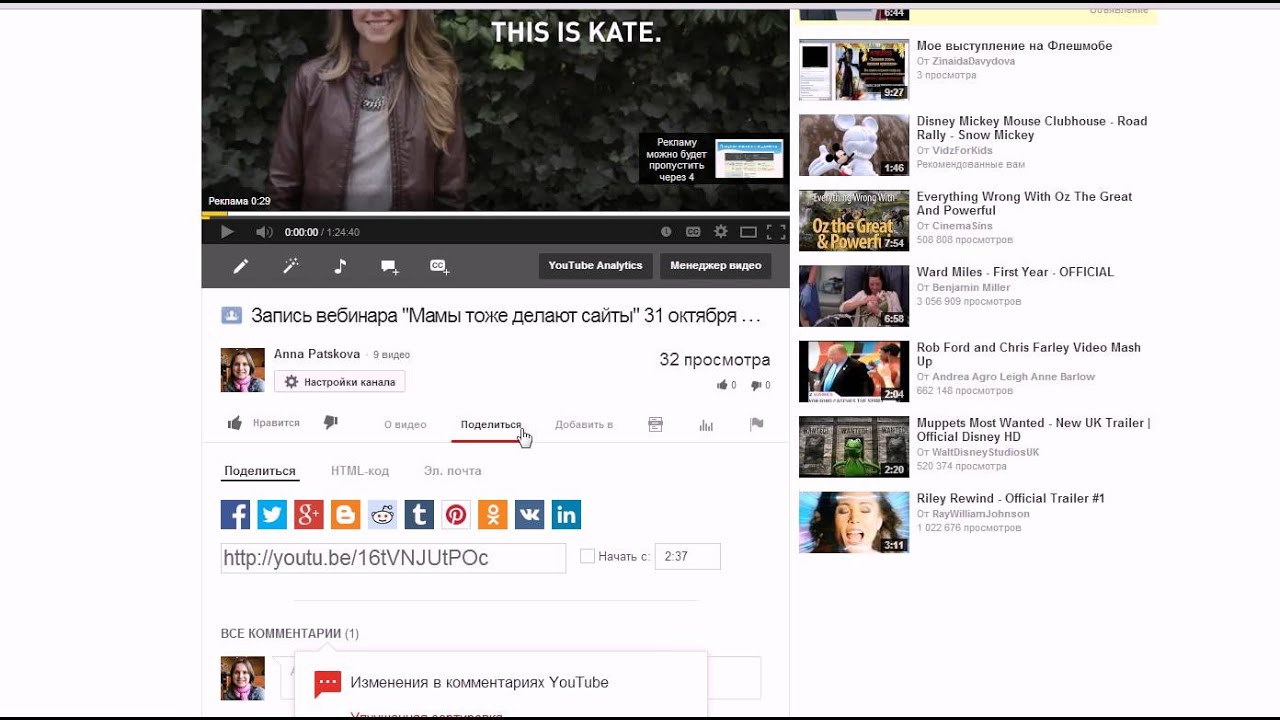
Task: Report video with flag icon
Action: tap(757, 424)
